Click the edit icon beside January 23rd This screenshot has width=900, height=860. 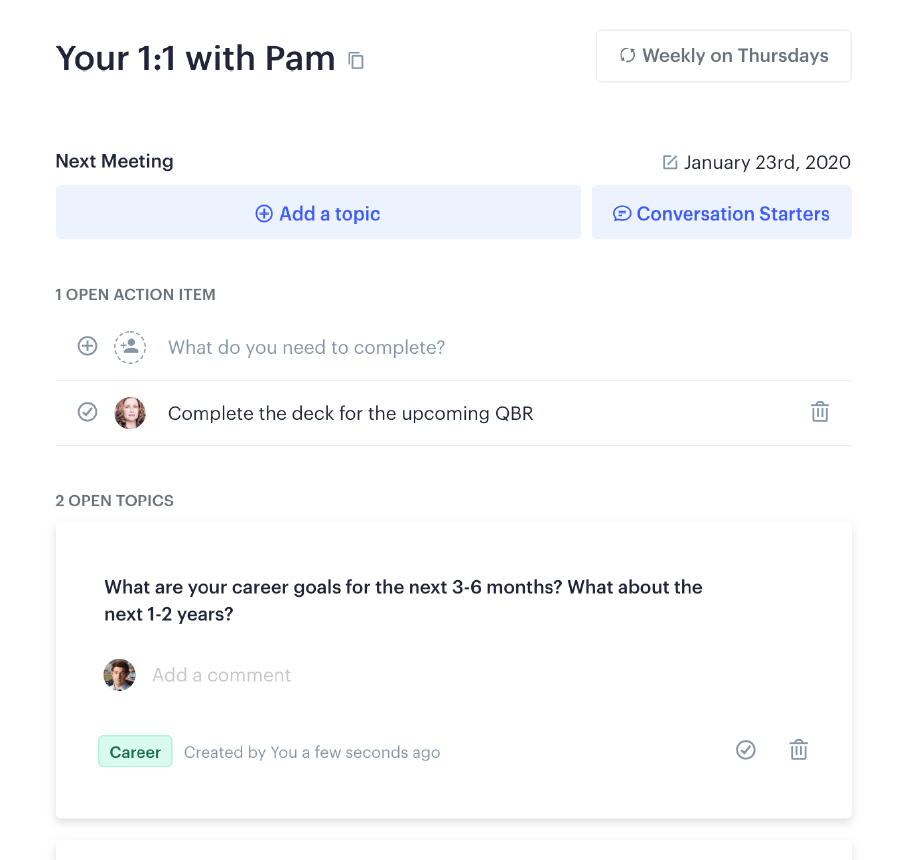[x=670, y=162]
